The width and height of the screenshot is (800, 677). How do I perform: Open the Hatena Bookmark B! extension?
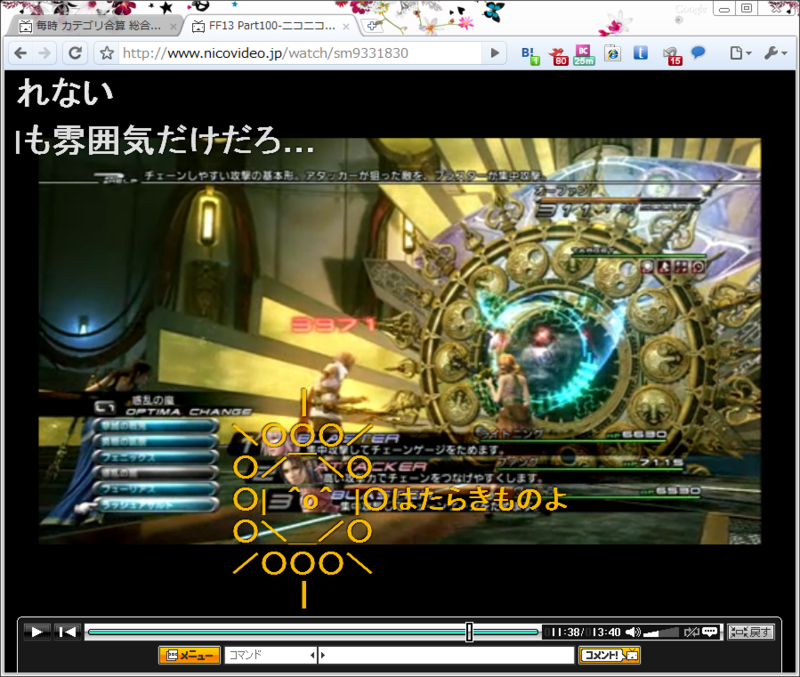(x=530, y=55)
